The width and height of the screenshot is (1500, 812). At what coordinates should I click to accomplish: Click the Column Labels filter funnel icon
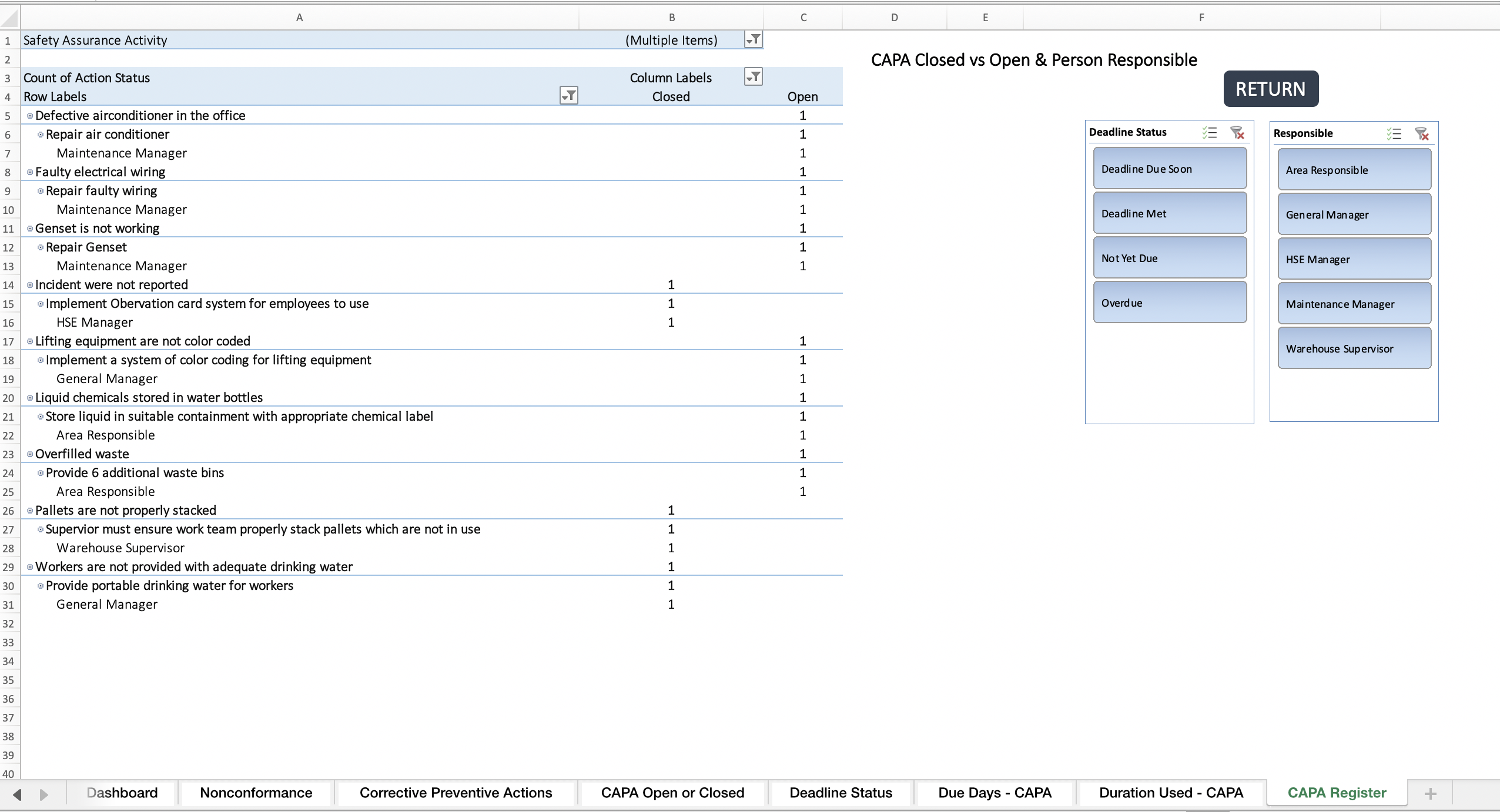pyautogui.click(x=753, y=76)
